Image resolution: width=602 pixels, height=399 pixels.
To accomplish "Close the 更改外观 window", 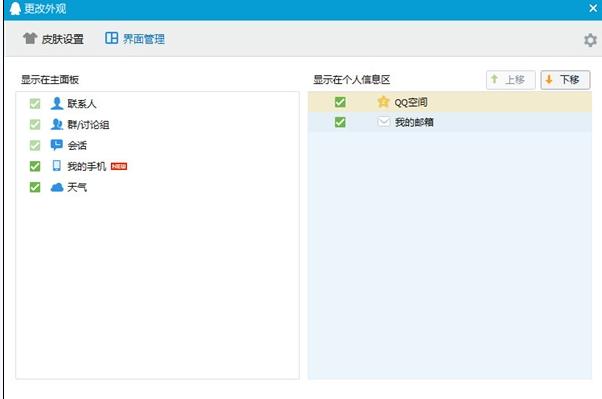I will coord(593,8).
